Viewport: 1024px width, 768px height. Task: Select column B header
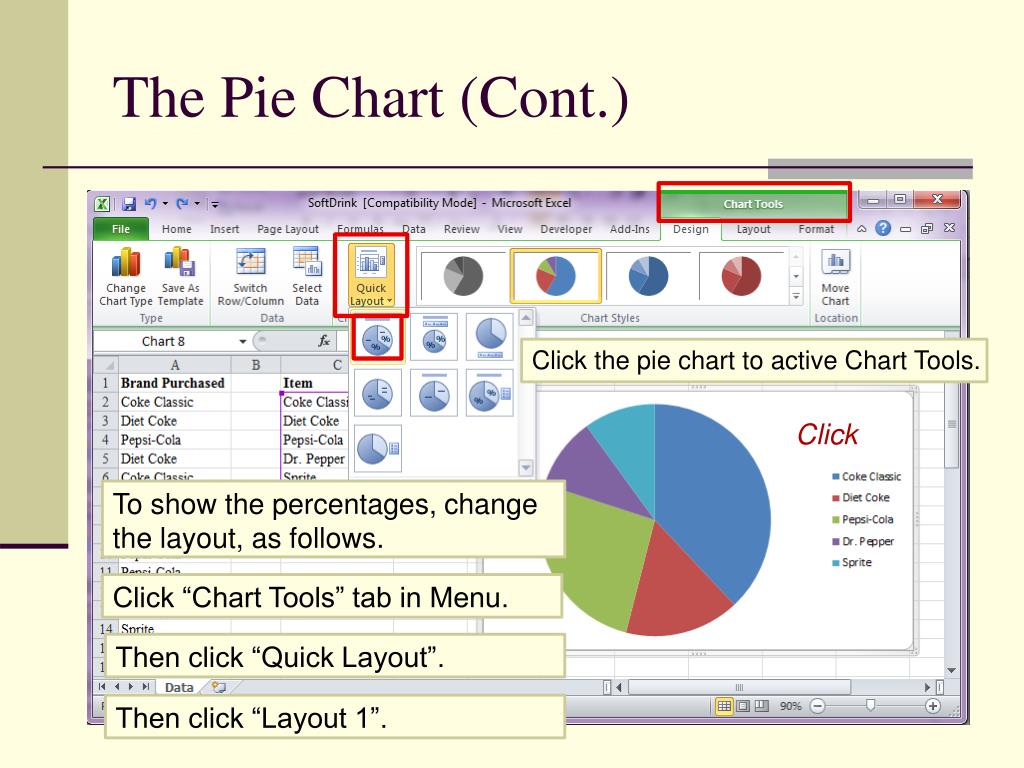(256, 365)
